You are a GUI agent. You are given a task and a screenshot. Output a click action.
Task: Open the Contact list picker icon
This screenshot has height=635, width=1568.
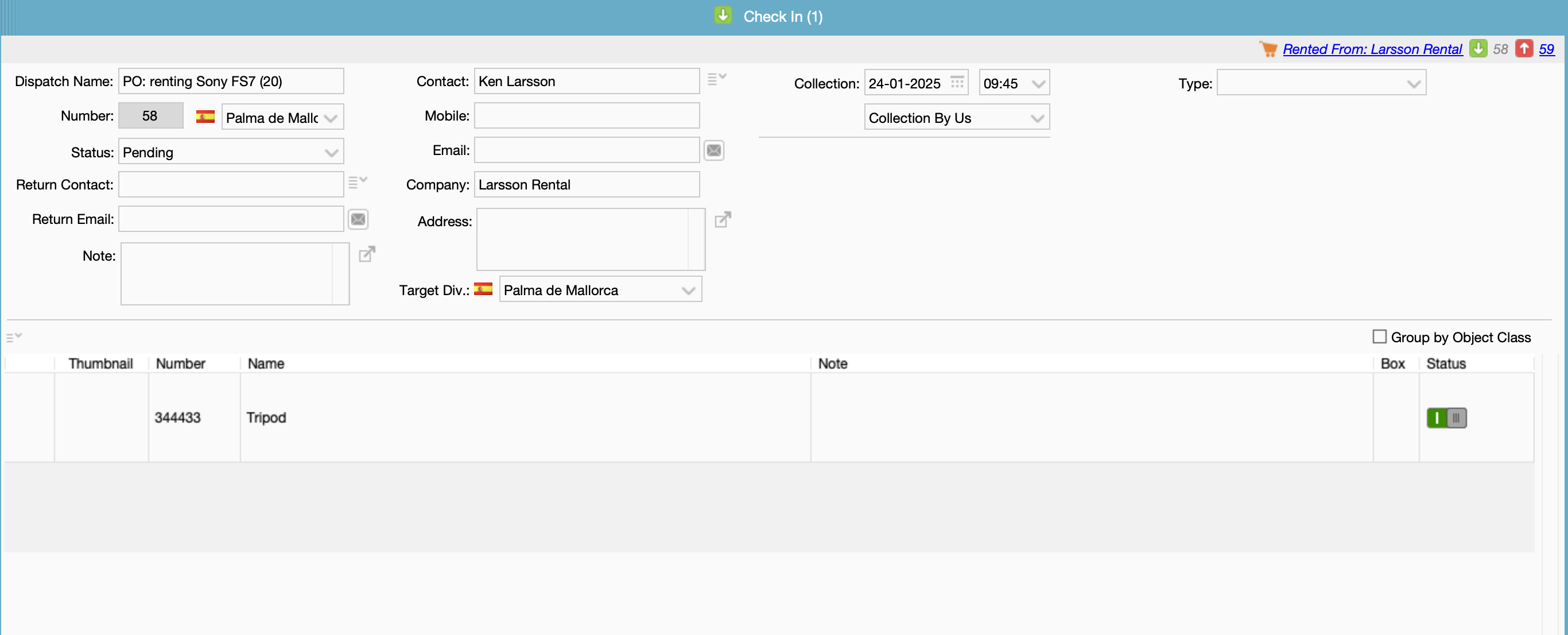click(x=716, y=79)
